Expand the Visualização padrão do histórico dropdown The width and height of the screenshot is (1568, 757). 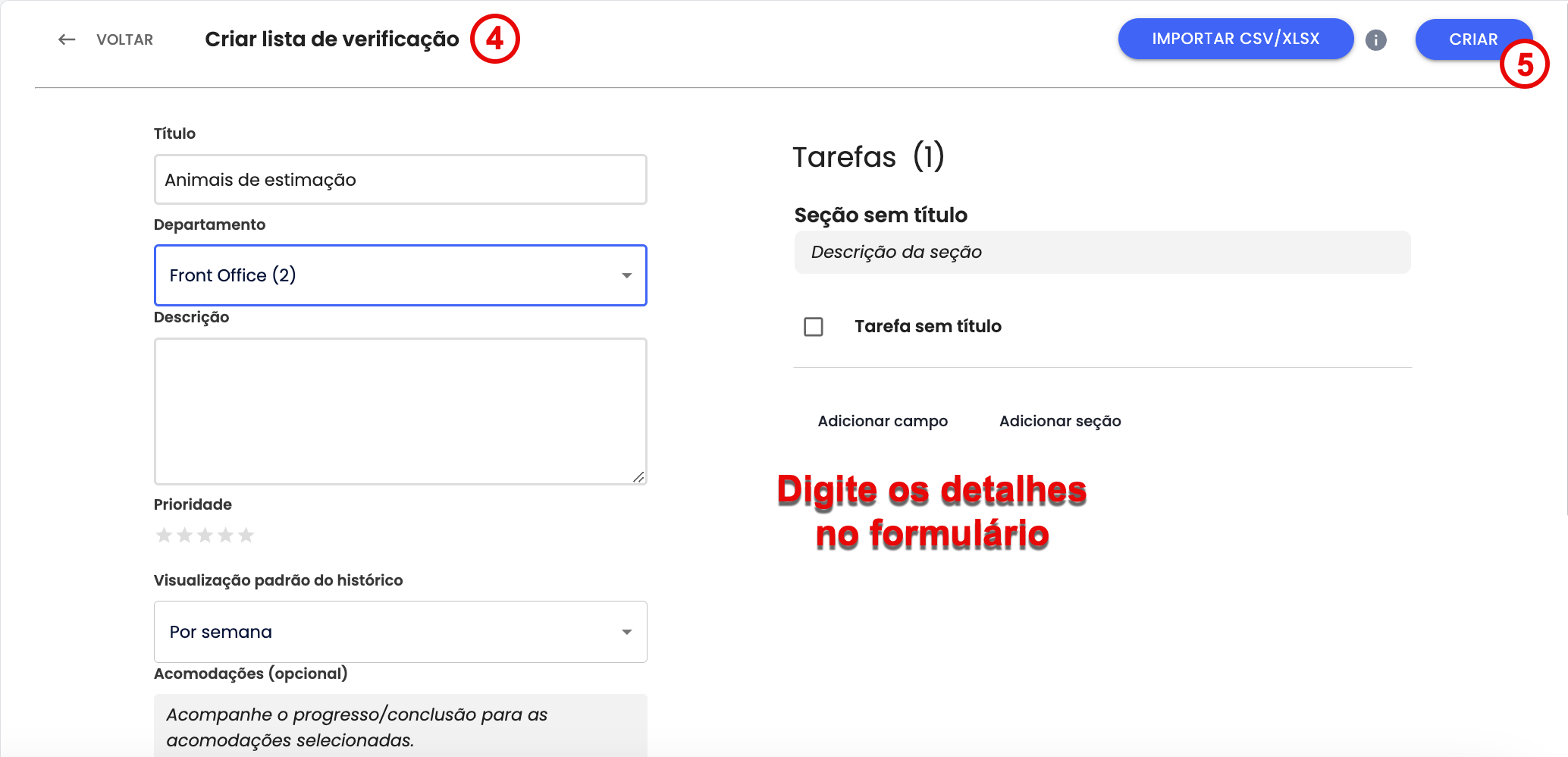click(400, 632)
